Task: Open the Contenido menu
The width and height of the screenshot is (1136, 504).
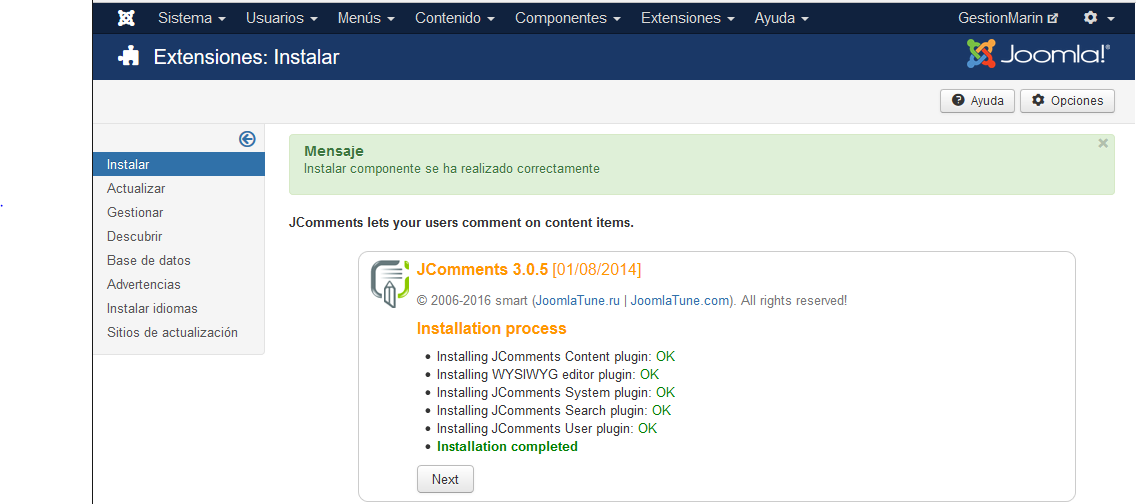Action: pyautogui.click(x=455, y=18)
